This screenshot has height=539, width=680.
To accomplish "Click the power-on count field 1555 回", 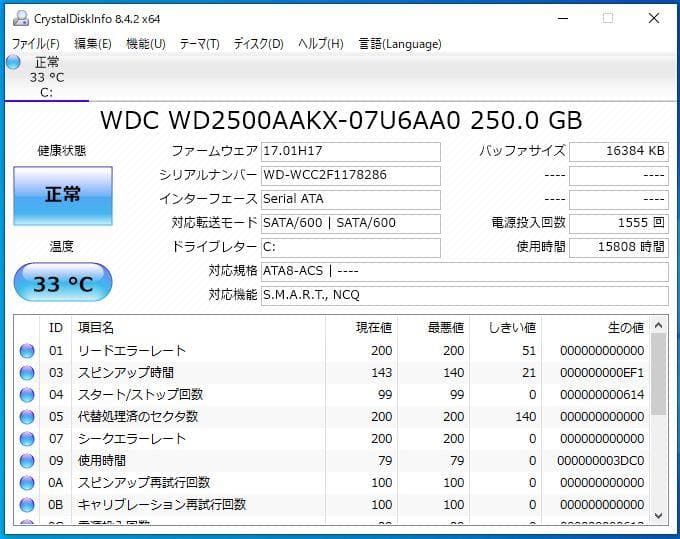I will pyautogui.click(x=619, y=223).
